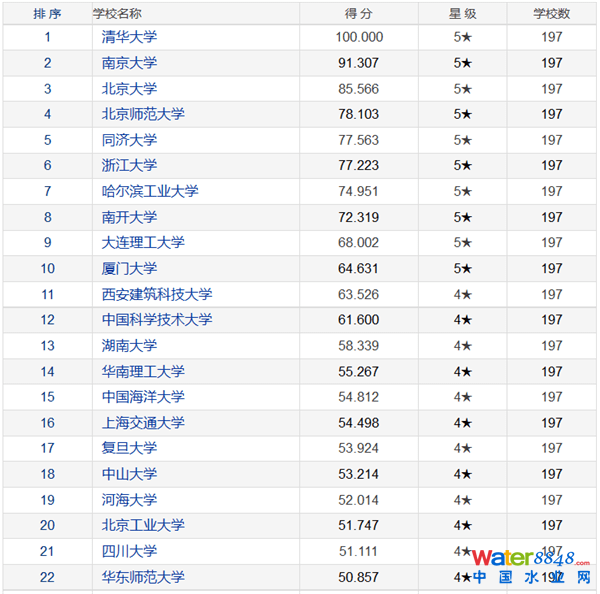
Task: Open the 大连理工大学 link
Action: 143,242
